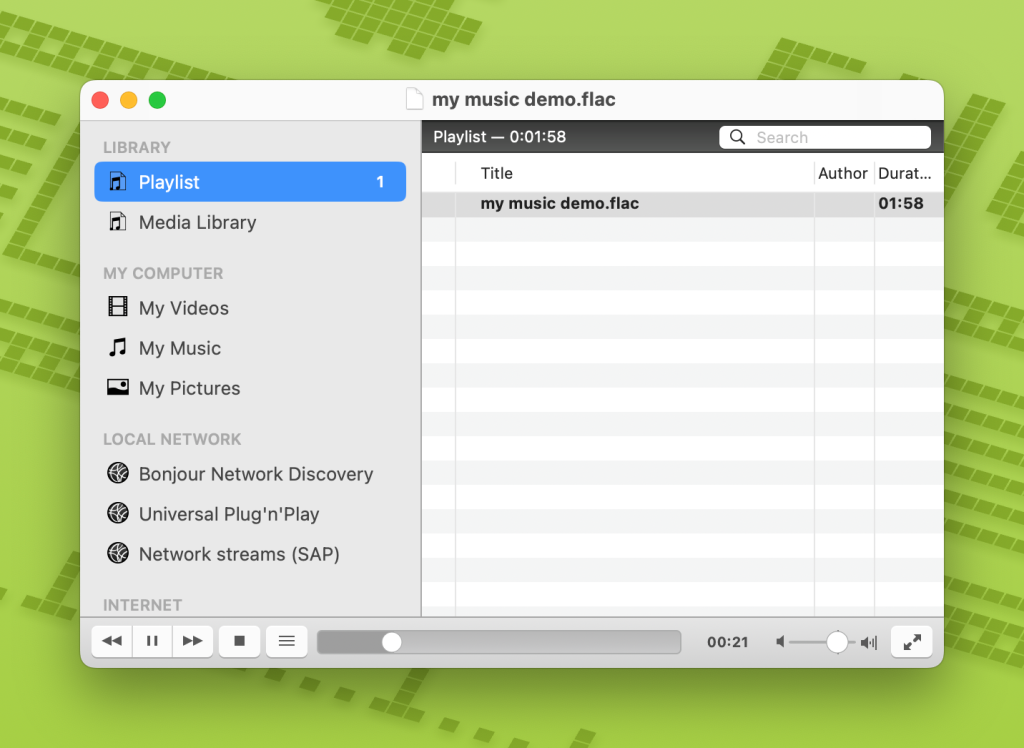Enter fullscreen using the expand arrows button

click(911, 642)
